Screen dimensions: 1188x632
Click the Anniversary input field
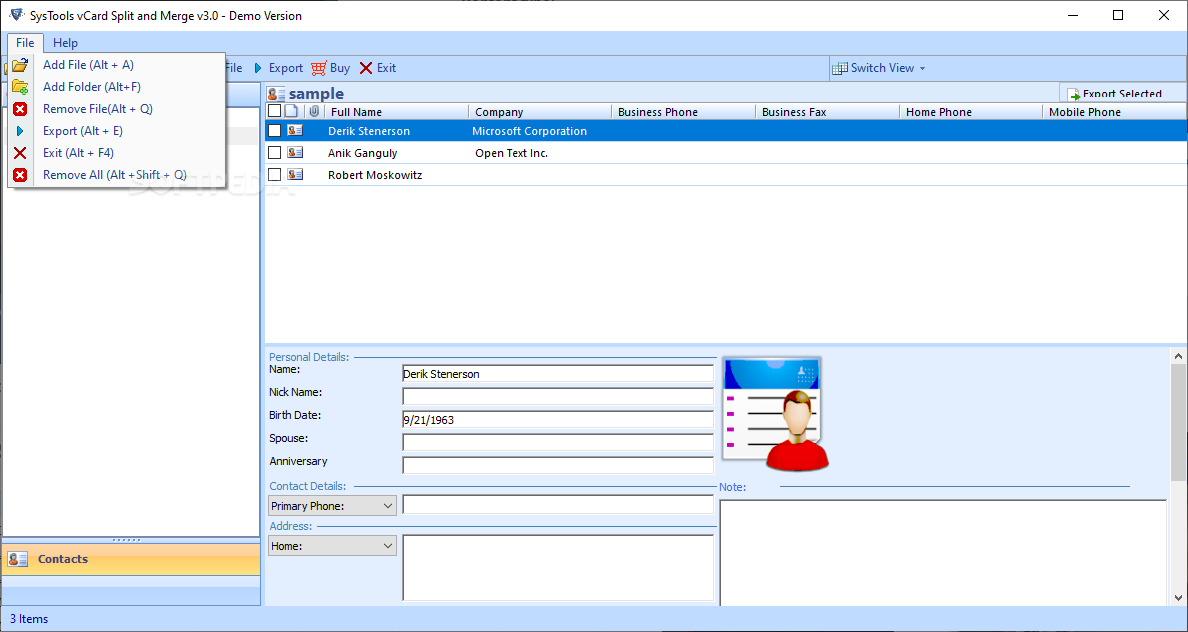click(558, 465)
